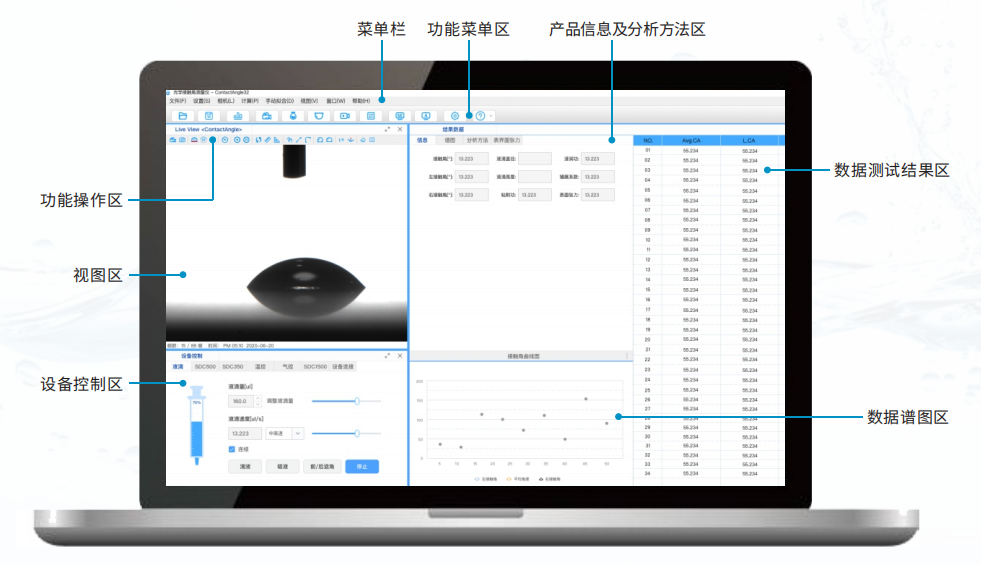
Task: Click the Avg.CA column header
Action: point(691,140)
